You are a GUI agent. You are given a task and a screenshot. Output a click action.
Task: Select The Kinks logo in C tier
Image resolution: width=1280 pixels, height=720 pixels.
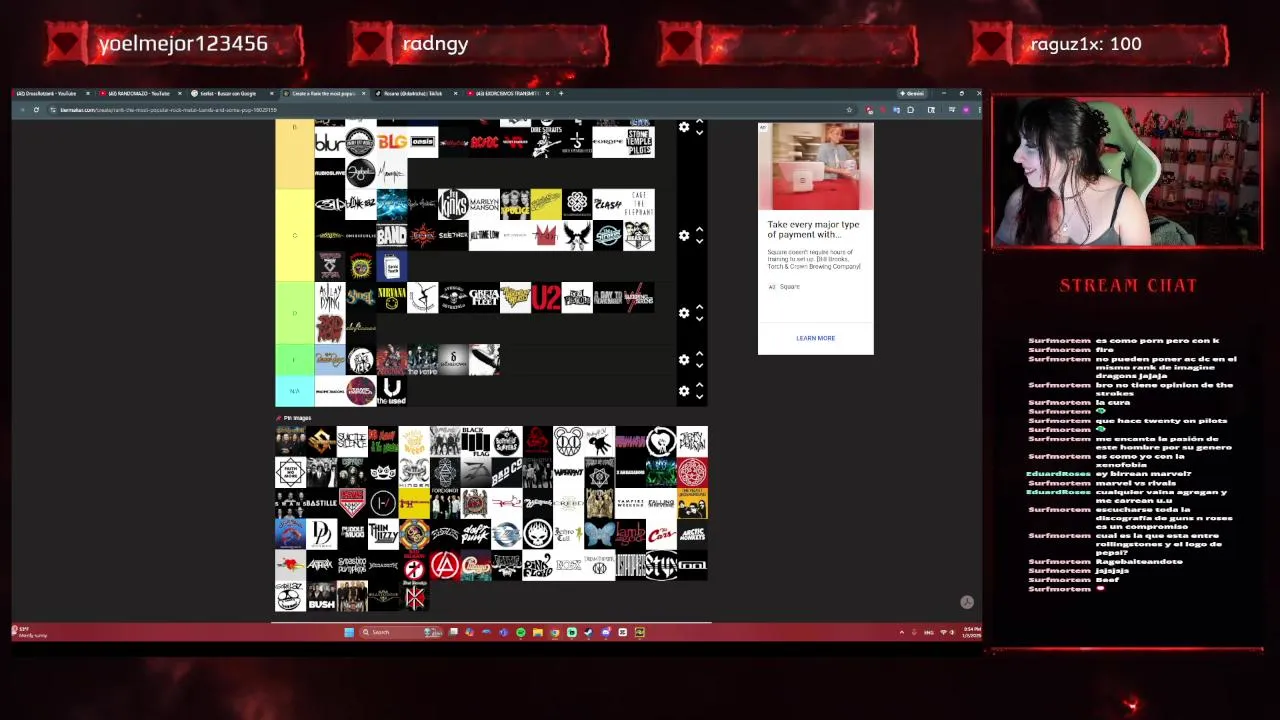[453, 204]
